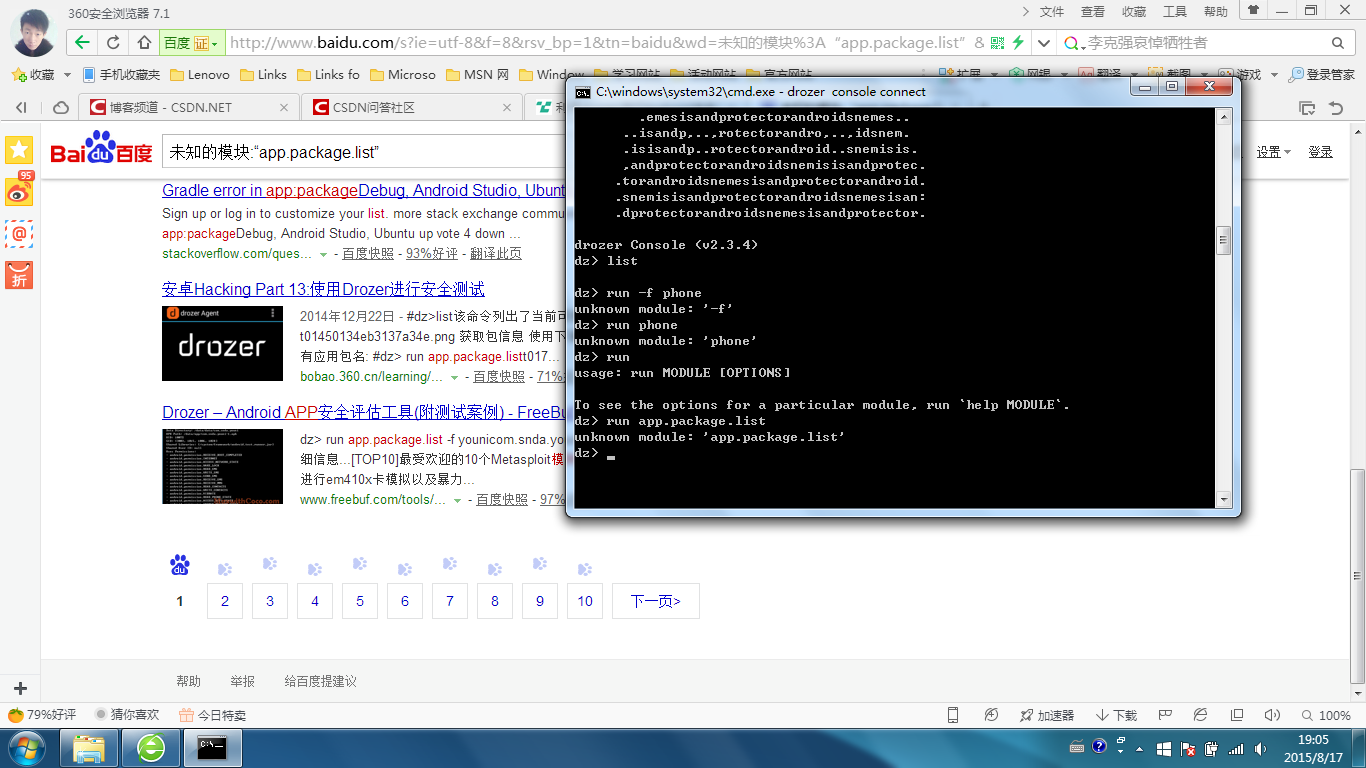
Task: Click the cmd window vertical scrollbar thumb
Action: pyautogui.click(x=1222, y=242)
